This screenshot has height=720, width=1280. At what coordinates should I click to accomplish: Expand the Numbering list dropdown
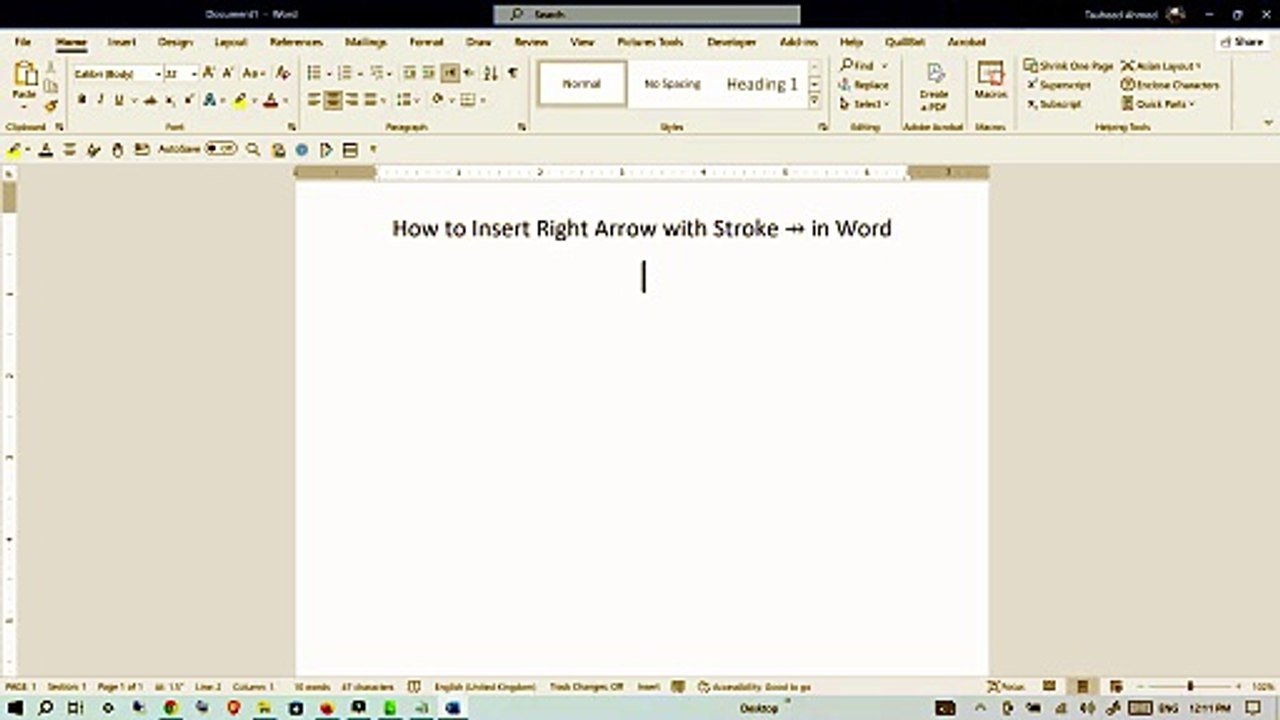[x=359, y=74]
